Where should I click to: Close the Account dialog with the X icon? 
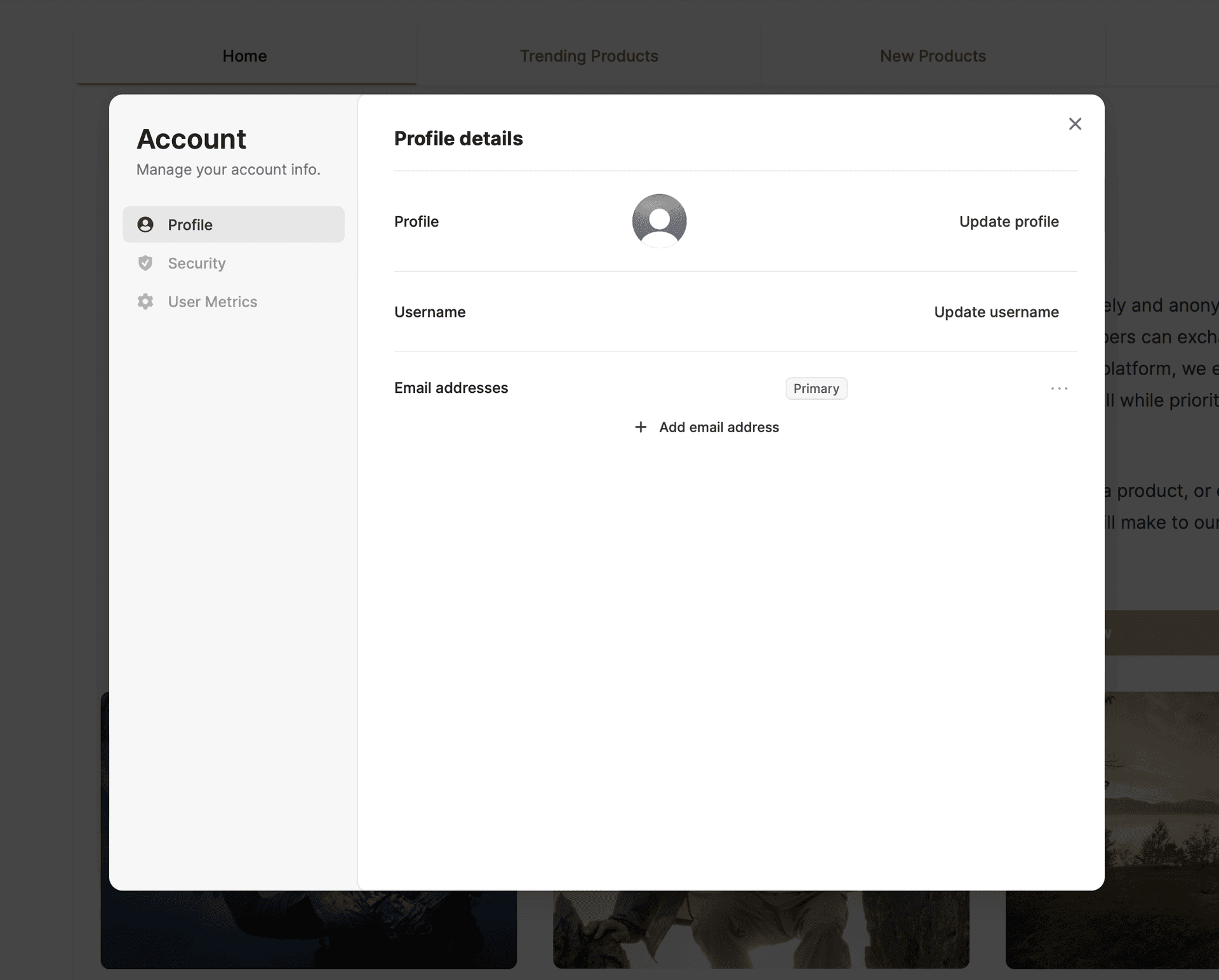tap(1075, 124)
